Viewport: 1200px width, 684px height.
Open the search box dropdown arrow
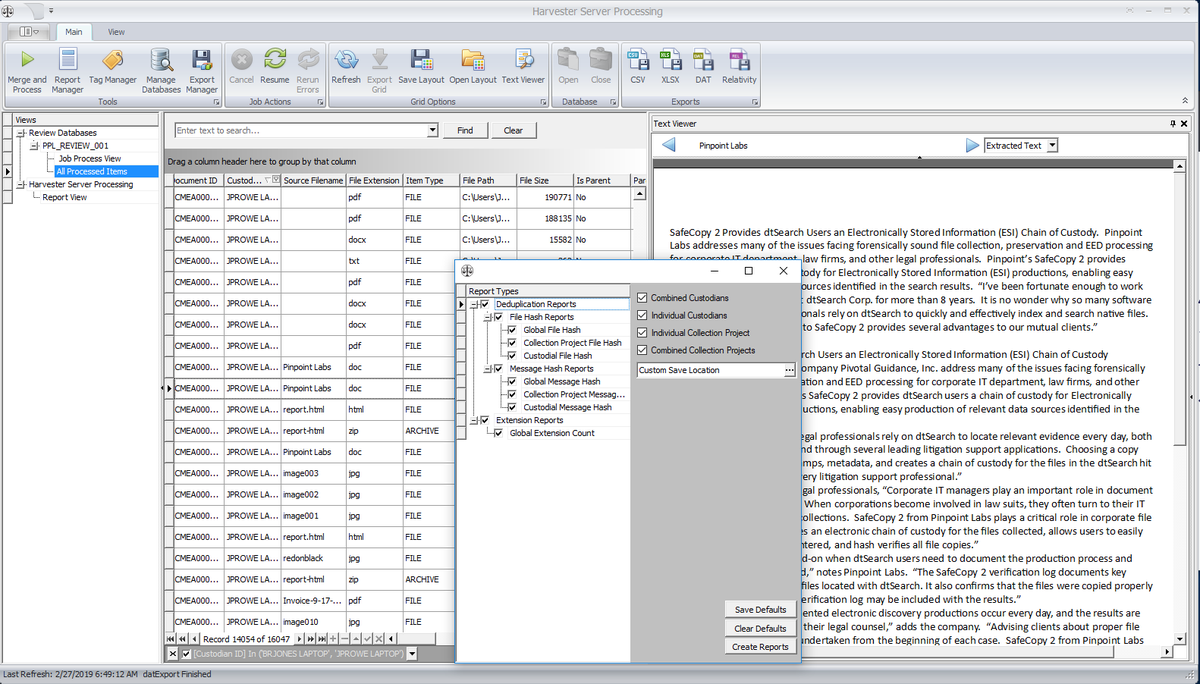click(432, 130)
